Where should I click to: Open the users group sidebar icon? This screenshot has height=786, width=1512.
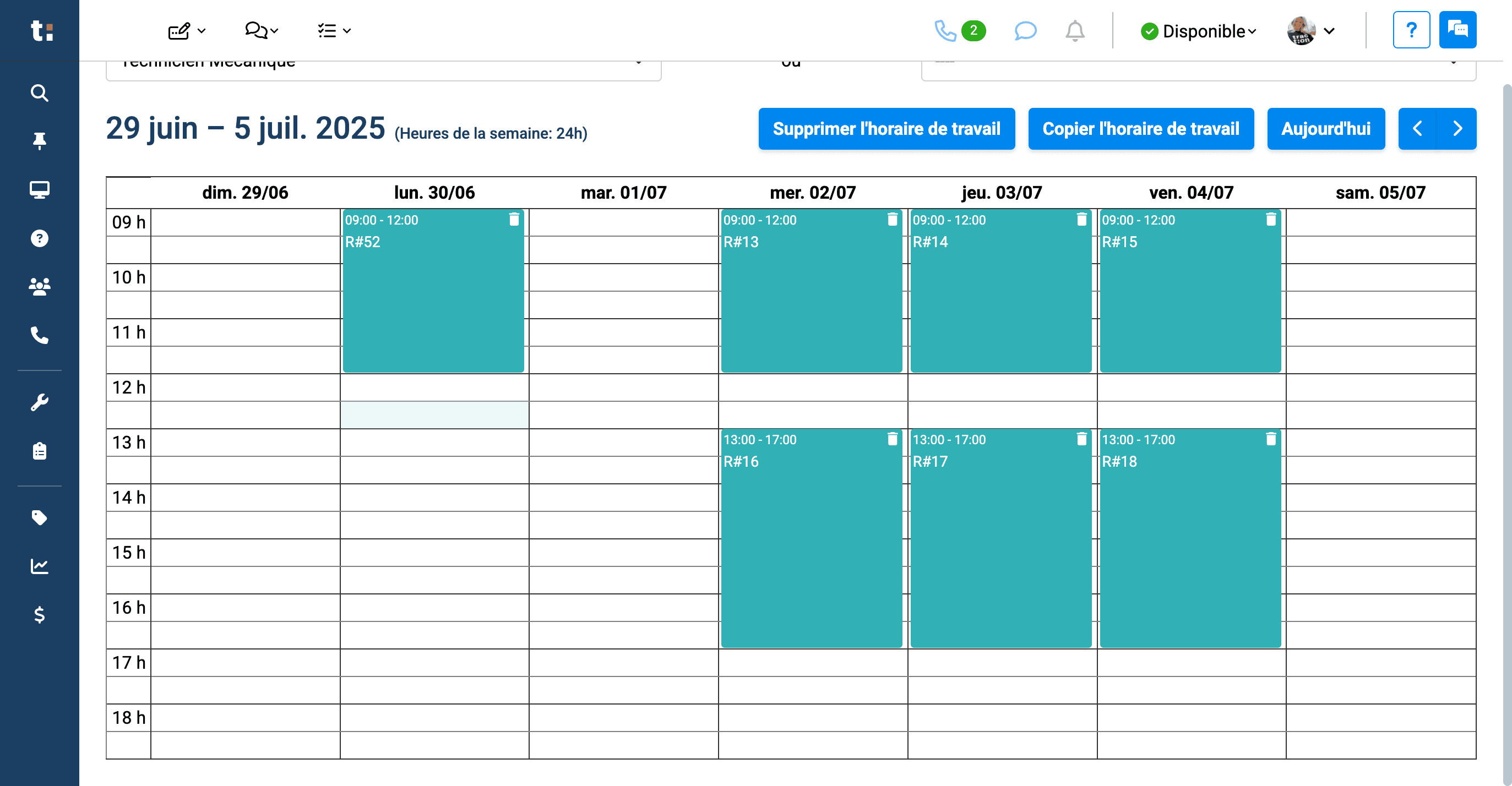[x=39, y=286]
